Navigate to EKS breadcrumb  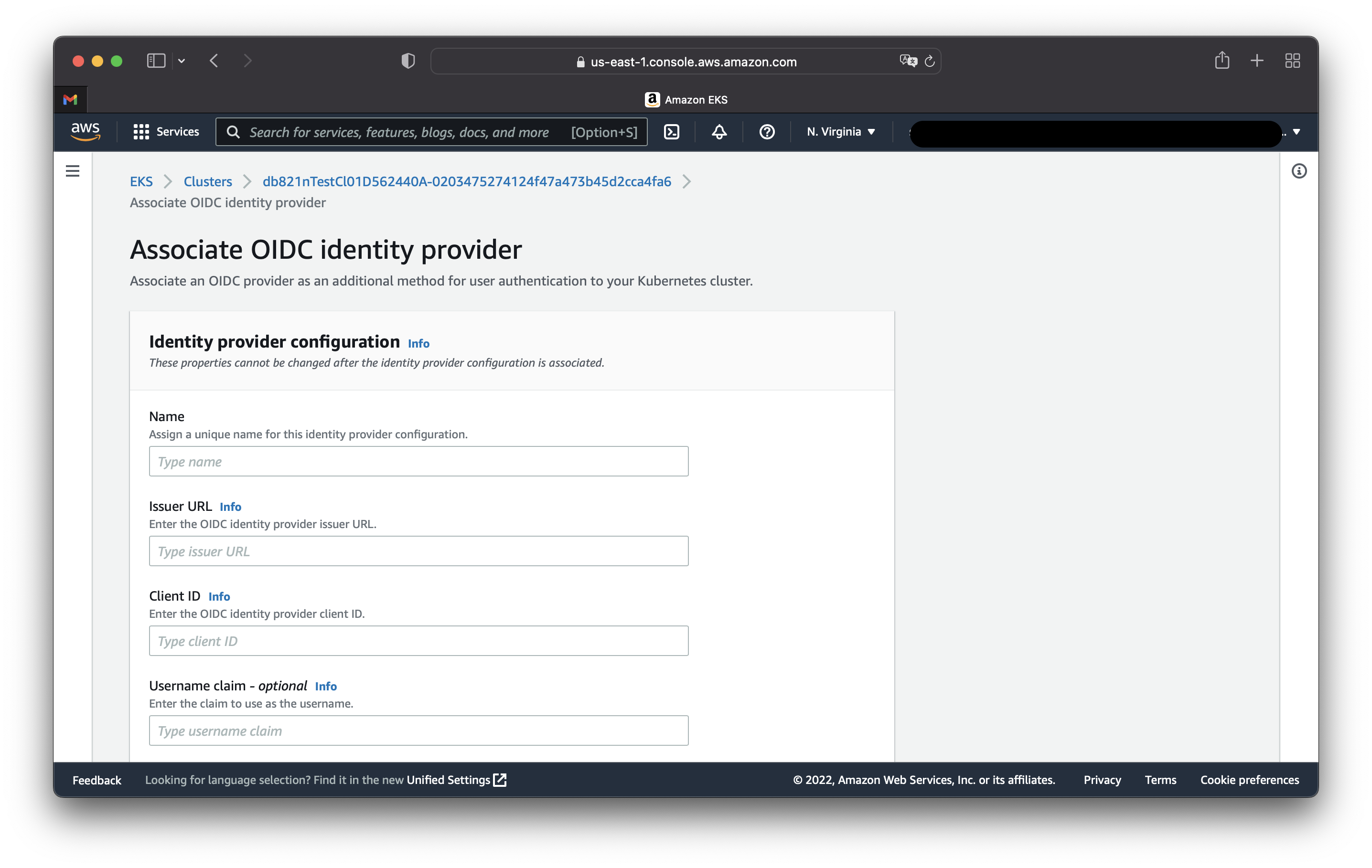pos(141,181)
